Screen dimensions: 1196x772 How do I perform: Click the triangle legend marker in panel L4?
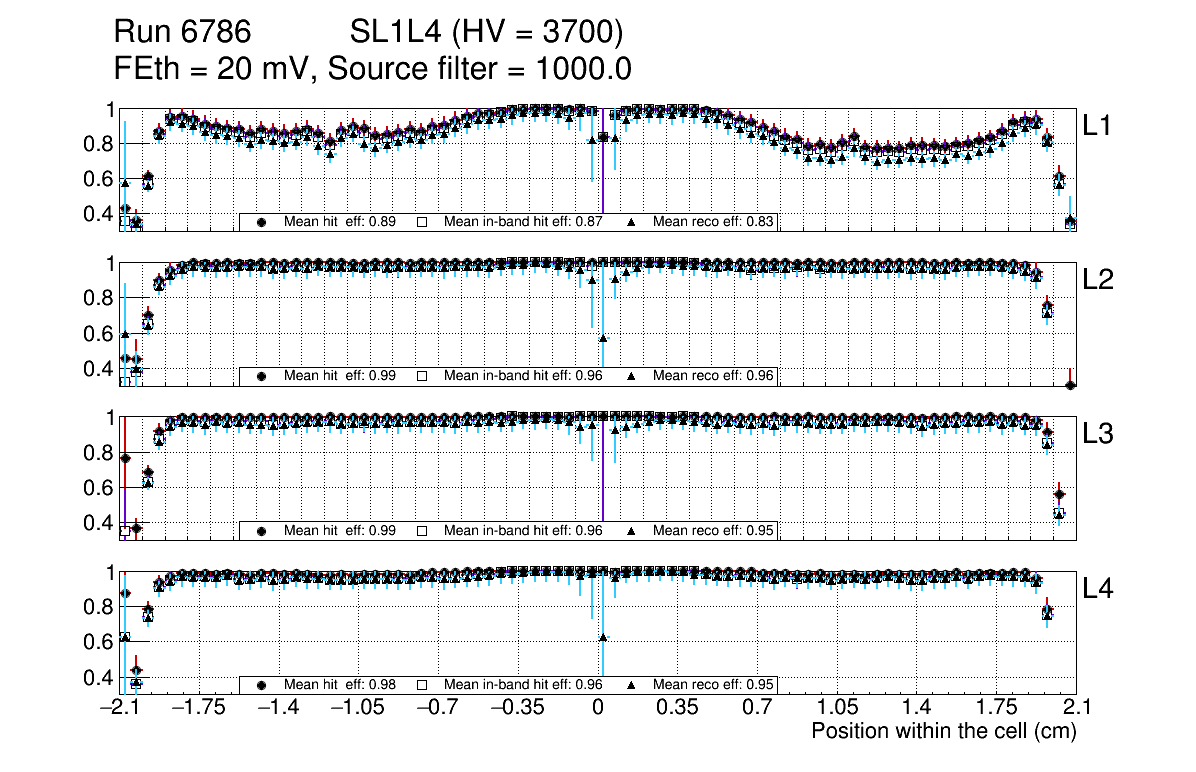(x=632, y=685)
